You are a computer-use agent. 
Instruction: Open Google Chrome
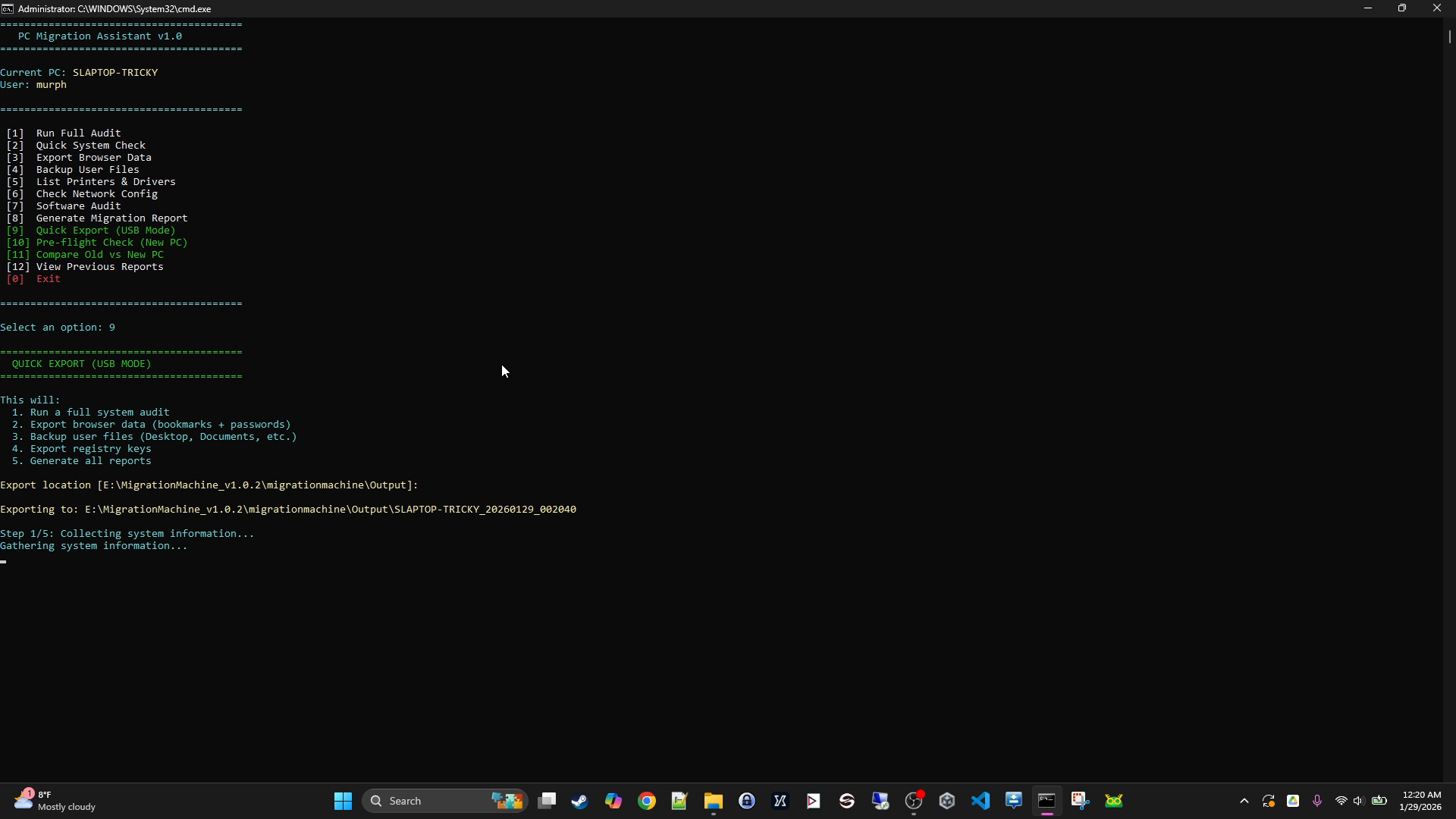646,801
